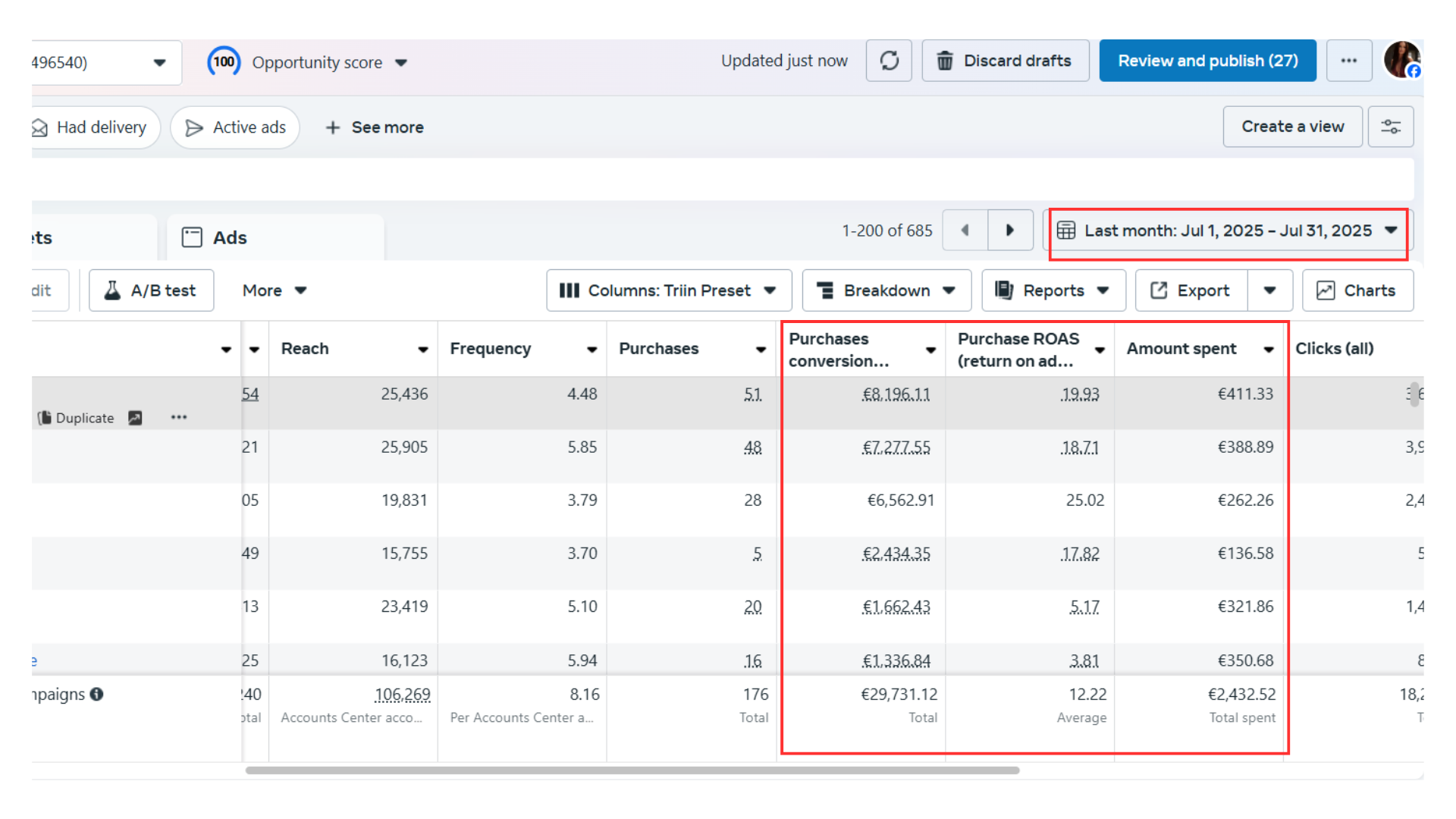The width and height of the screenshot is (1456, 819).
Task: Click the ROAS value 19.93
Action: coord(1080,394)
